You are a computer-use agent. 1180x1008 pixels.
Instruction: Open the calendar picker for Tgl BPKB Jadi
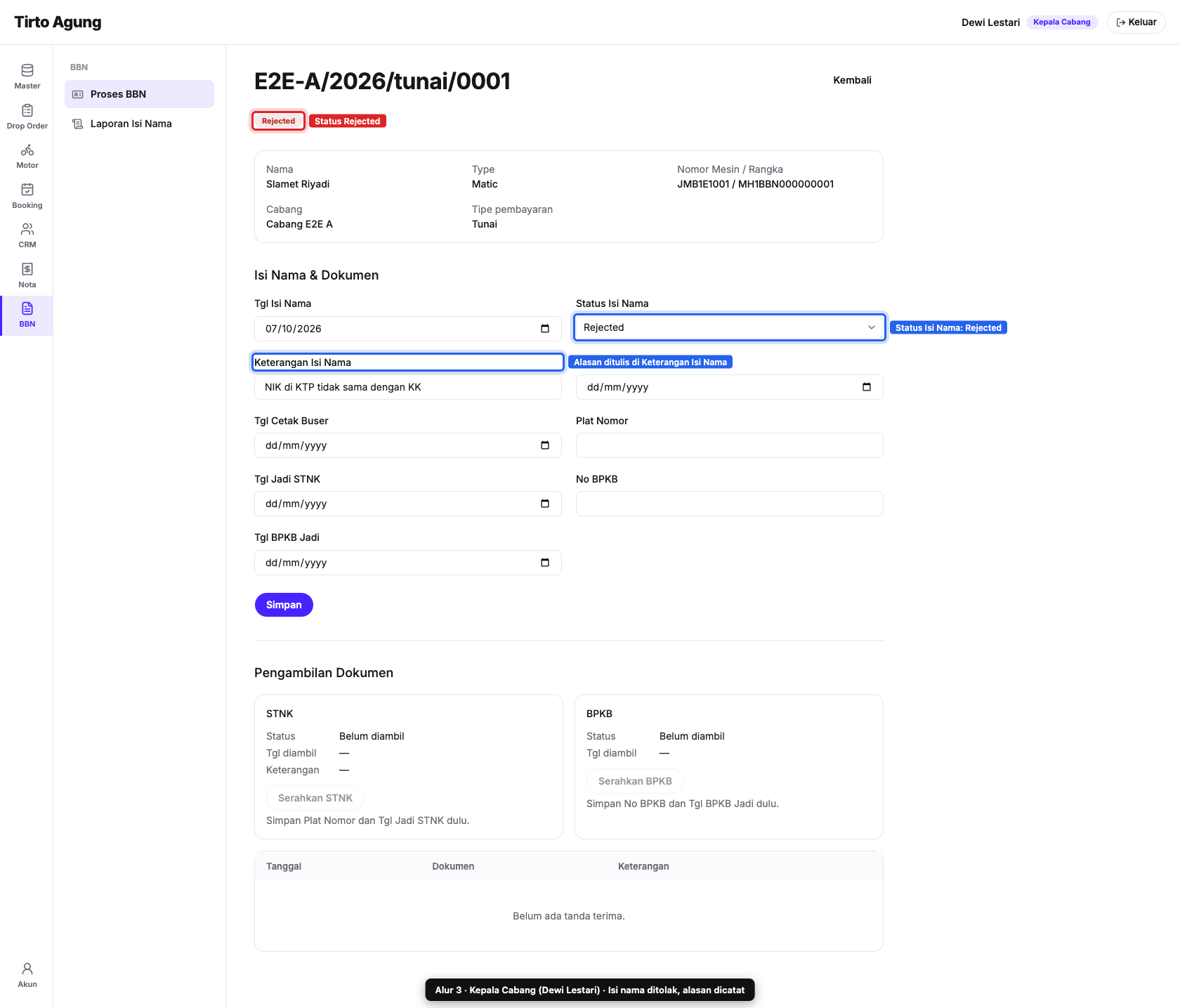(x=545, y=563)
